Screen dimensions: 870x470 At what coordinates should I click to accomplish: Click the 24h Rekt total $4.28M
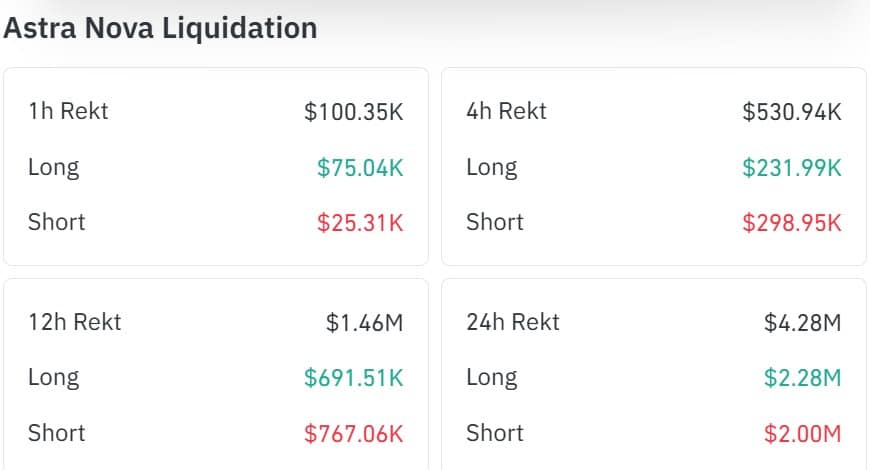802,322
